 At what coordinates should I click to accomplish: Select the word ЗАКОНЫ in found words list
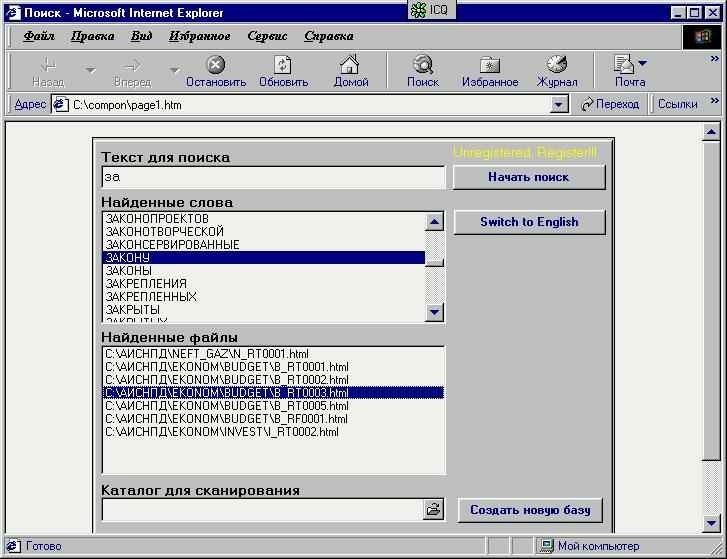pyautogui.click(x=129, y=271)
